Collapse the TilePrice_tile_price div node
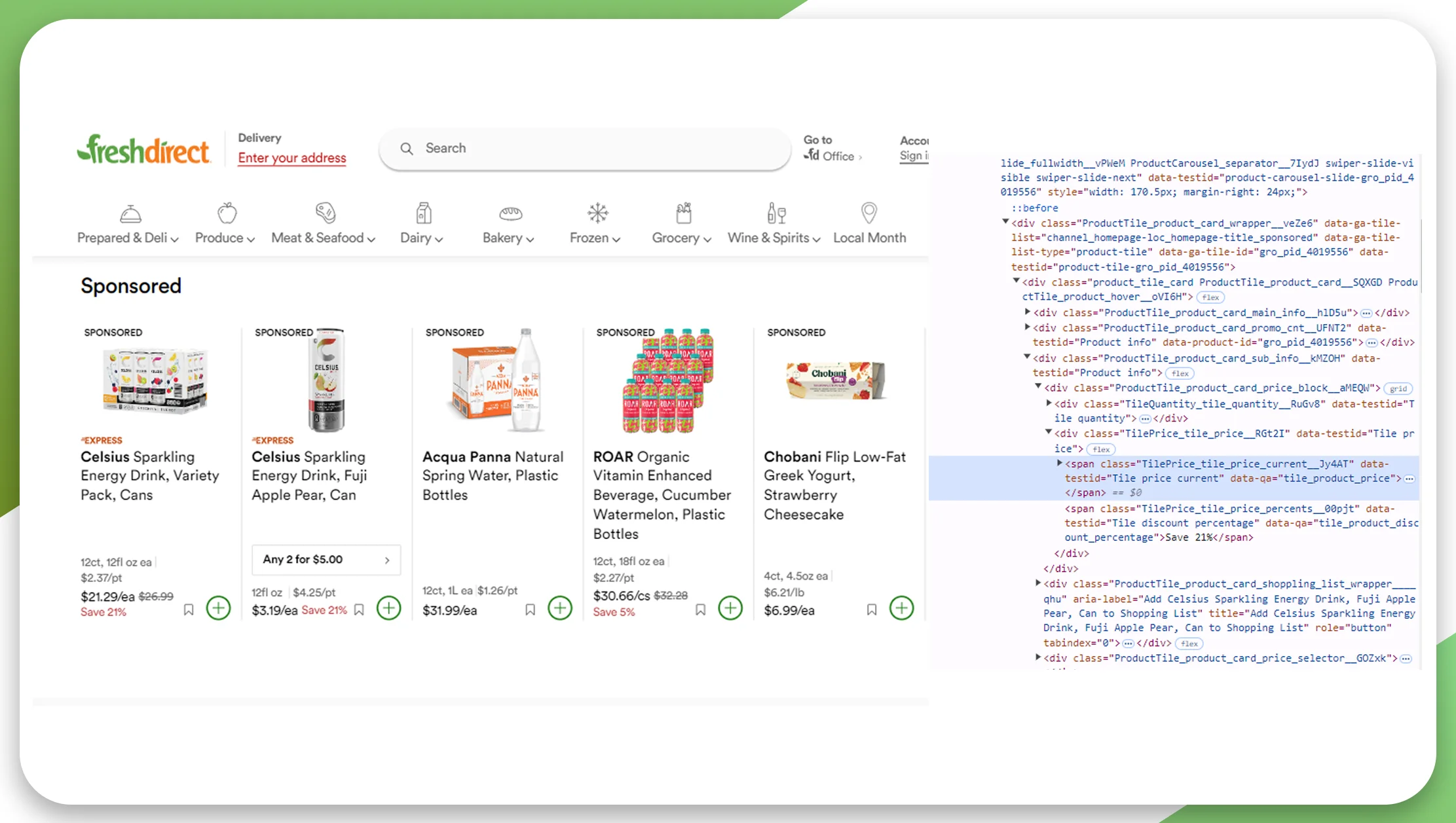This screenshot has width=1456, height=823. [x=1049, y=433]
